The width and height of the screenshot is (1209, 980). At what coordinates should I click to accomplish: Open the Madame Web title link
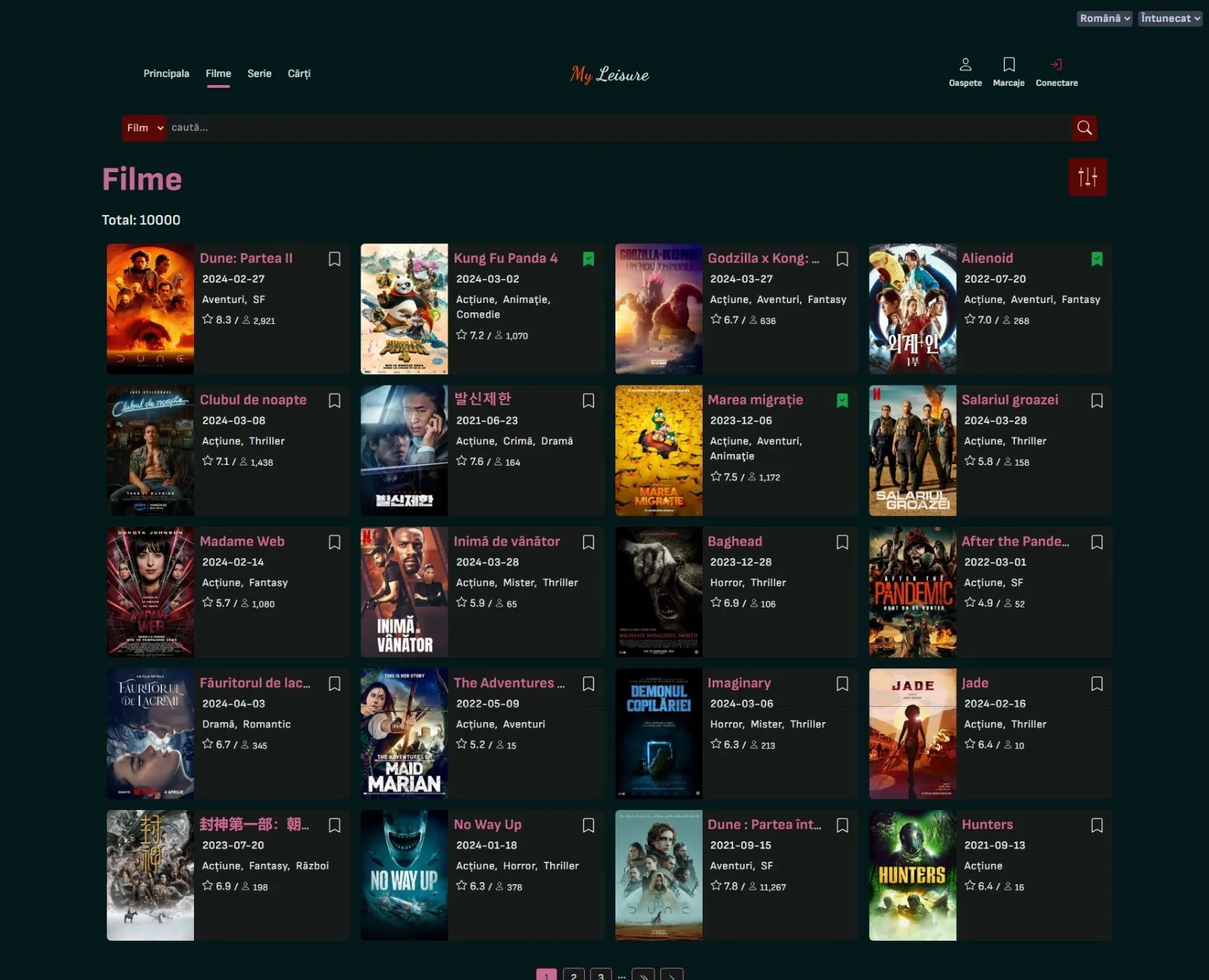tap(242, 541)
